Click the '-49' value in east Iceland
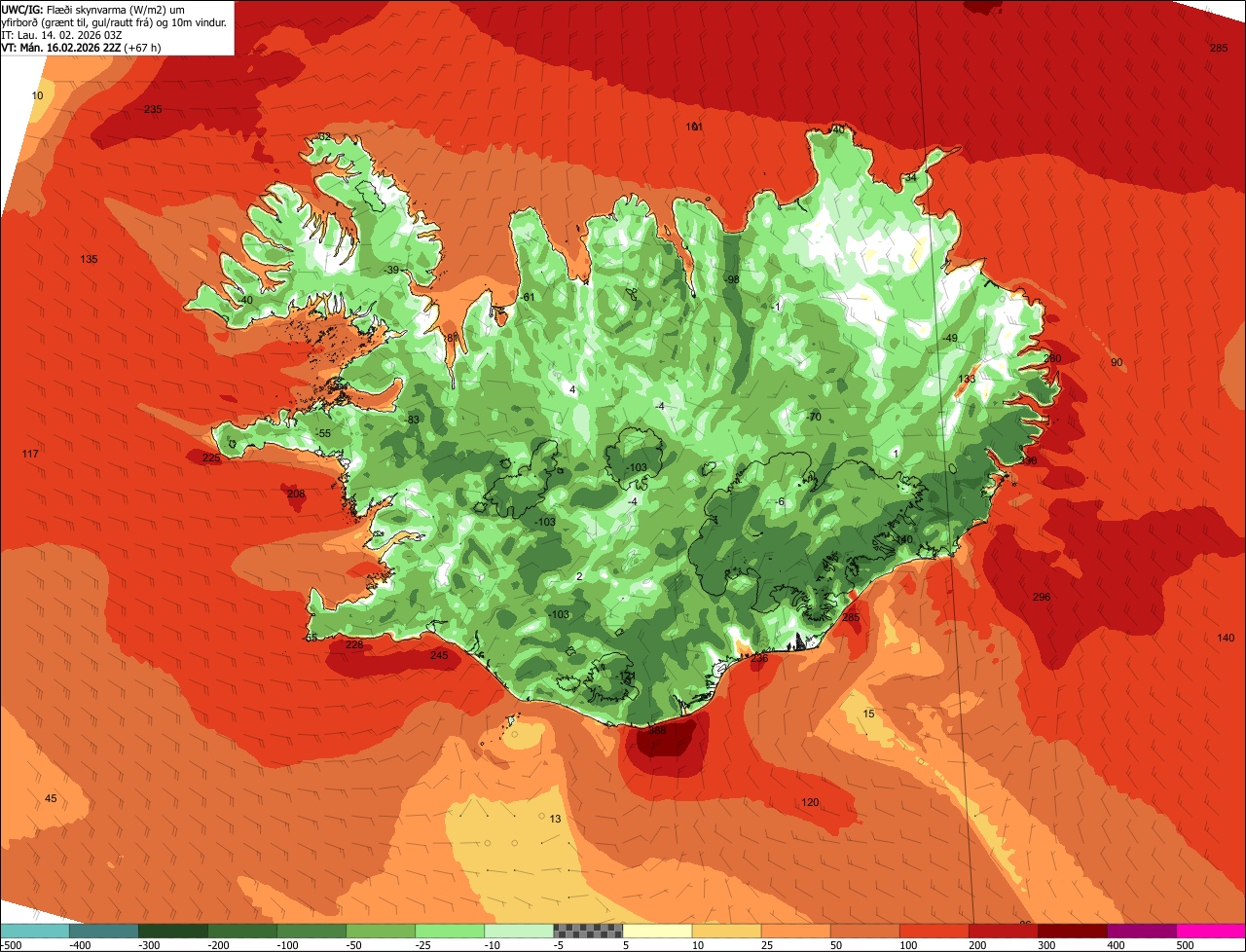Screen dimensions: 1246x952 pos(950,338)
